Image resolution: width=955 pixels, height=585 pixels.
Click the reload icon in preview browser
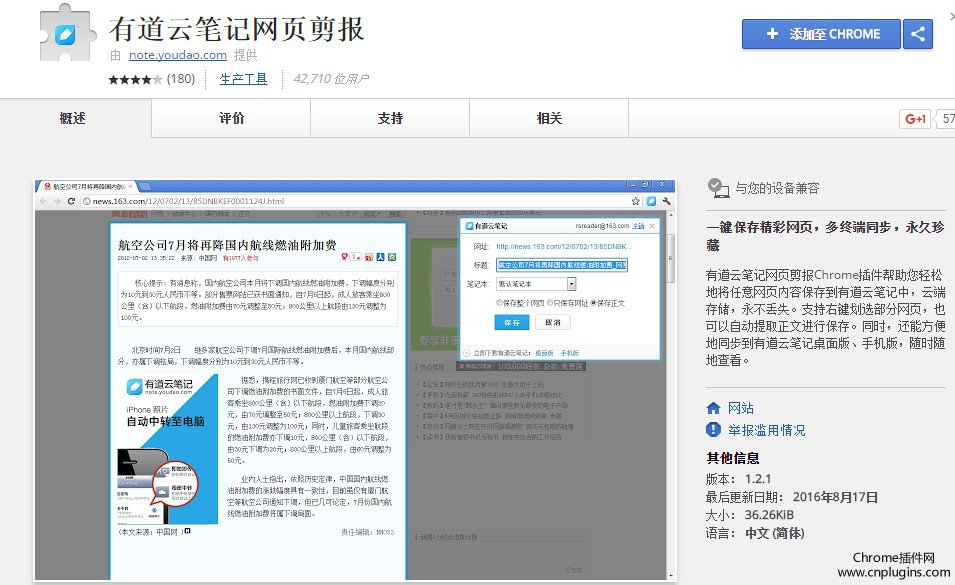point(71,201)
